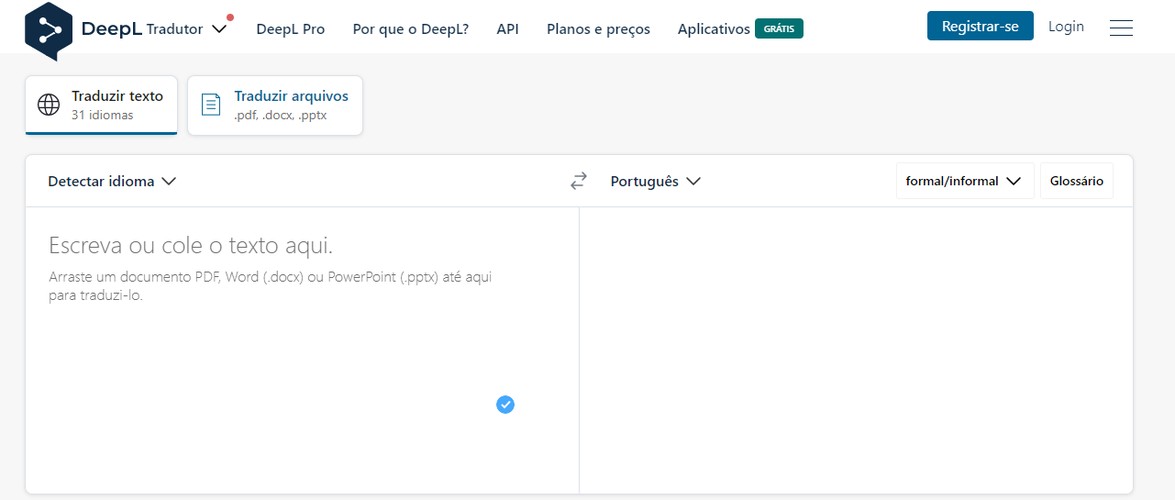1175x500 pixels.
Task: Click the Registrar-se button
Action: pyautogui.click(x=980, y=26)
